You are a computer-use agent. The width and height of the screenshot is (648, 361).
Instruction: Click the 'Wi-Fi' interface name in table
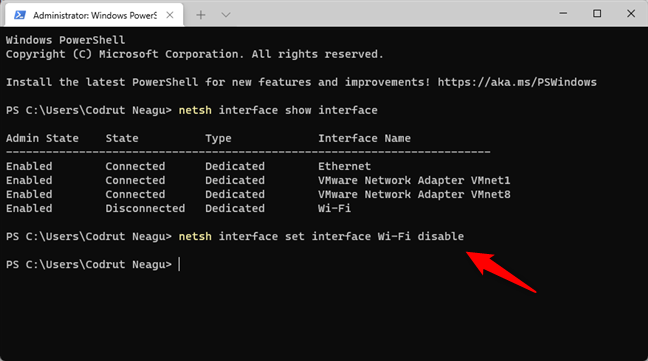click(x=334, y=209)
